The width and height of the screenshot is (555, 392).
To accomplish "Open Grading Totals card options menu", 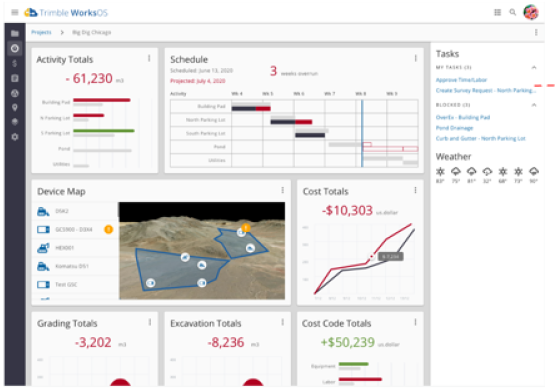I will point(150,322).
